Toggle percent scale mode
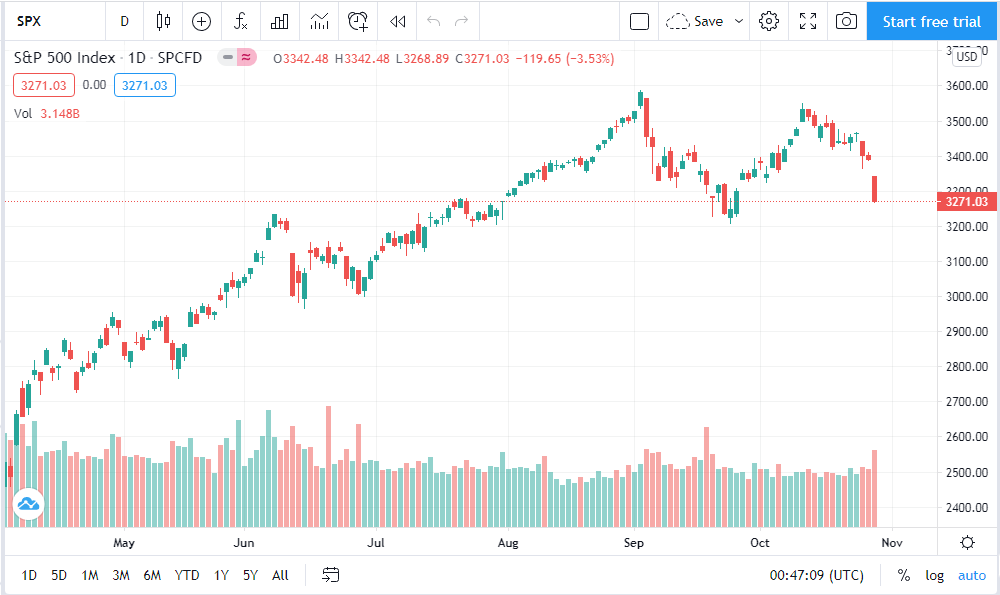 coord(904,575)
